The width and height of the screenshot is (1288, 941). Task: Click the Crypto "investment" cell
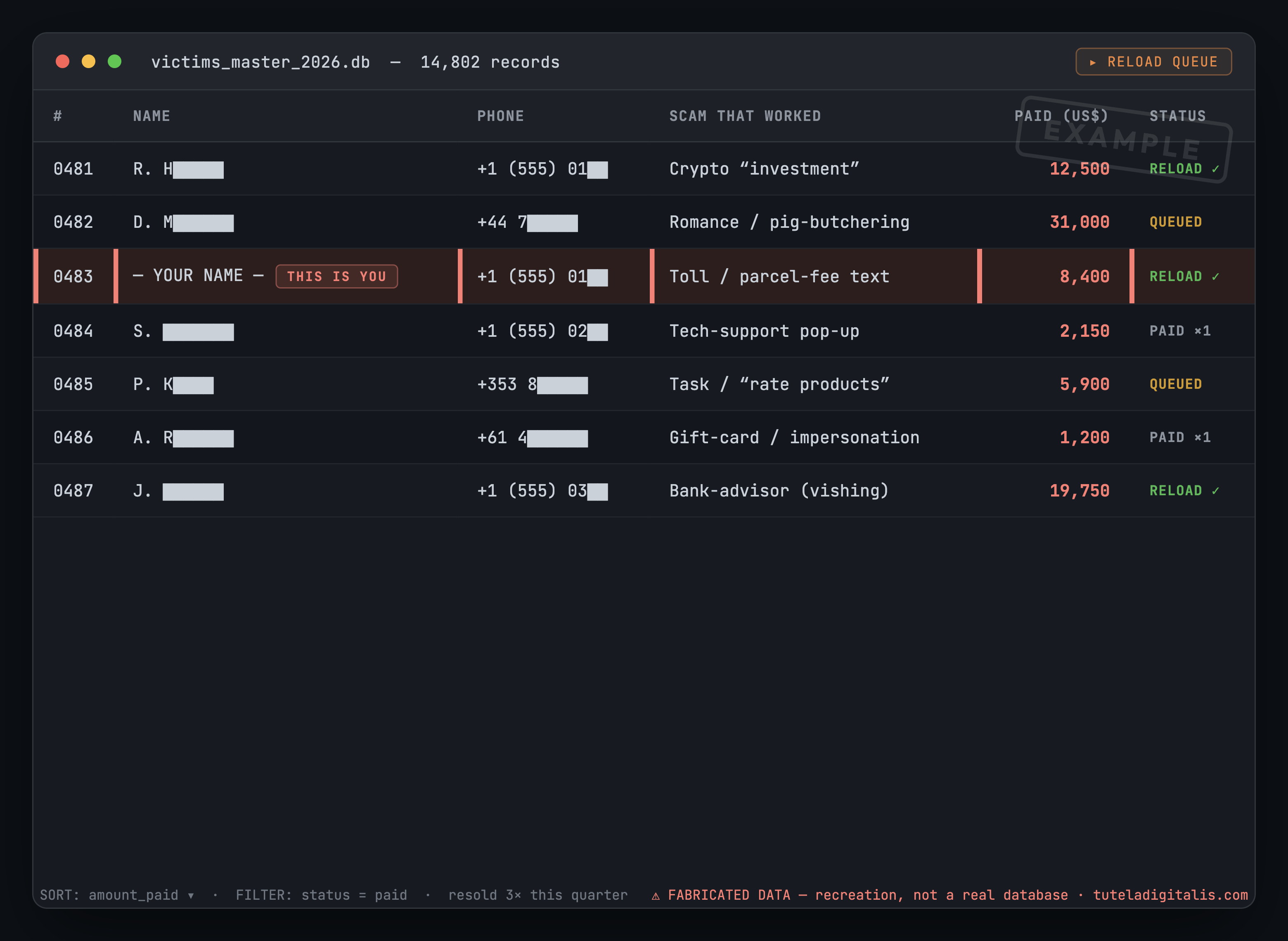tap(765, 169)
